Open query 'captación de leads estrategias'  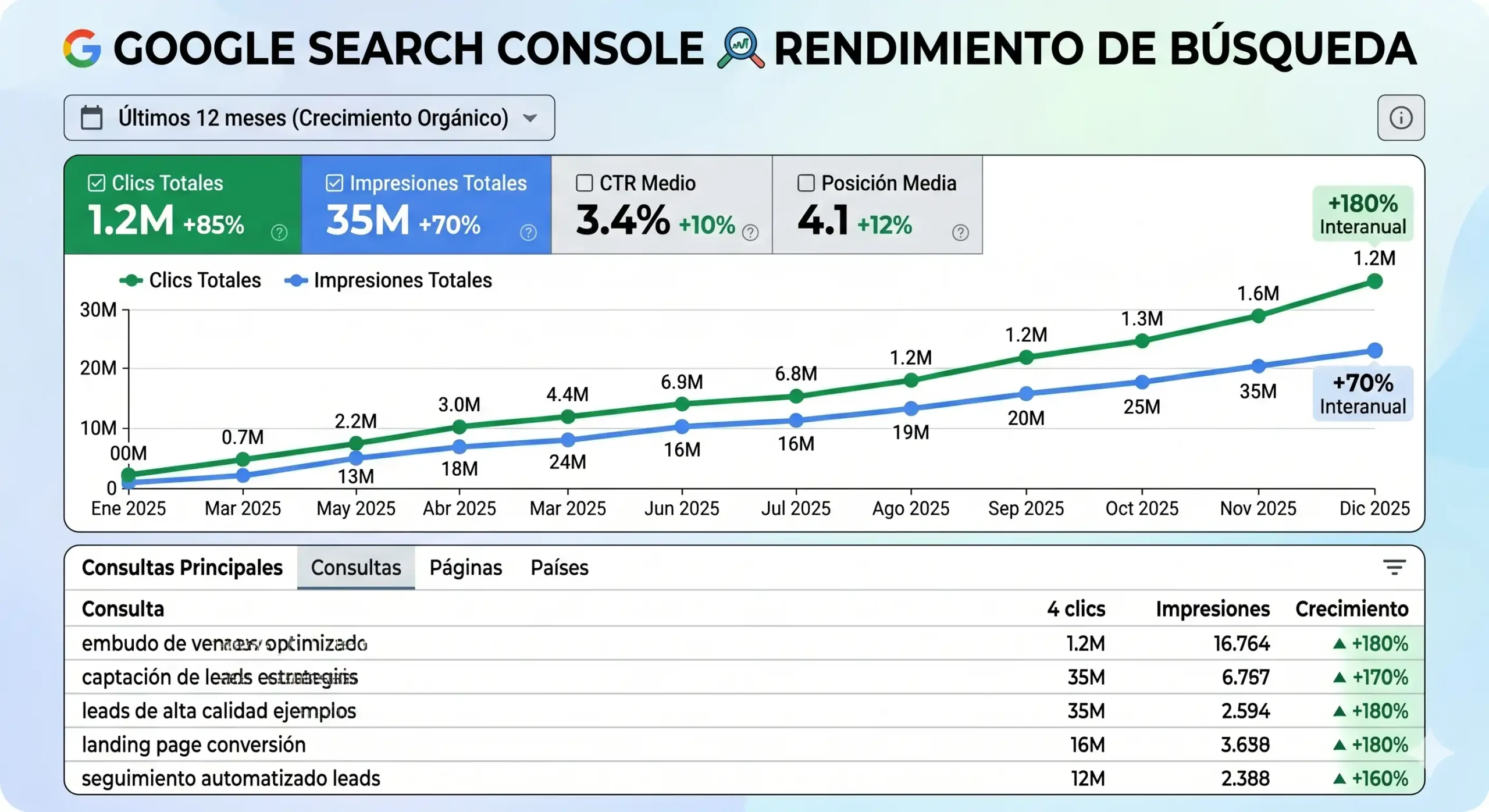(x=220, y=677)
